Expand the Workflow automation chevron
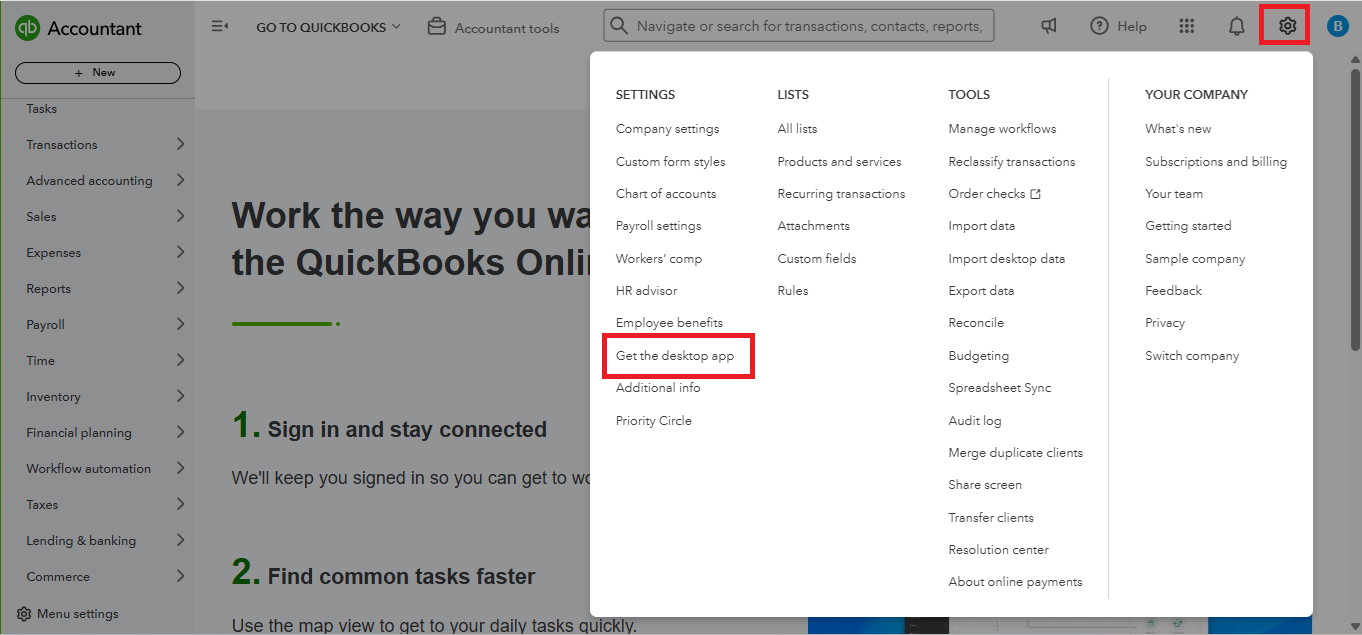 coord(180,468)
